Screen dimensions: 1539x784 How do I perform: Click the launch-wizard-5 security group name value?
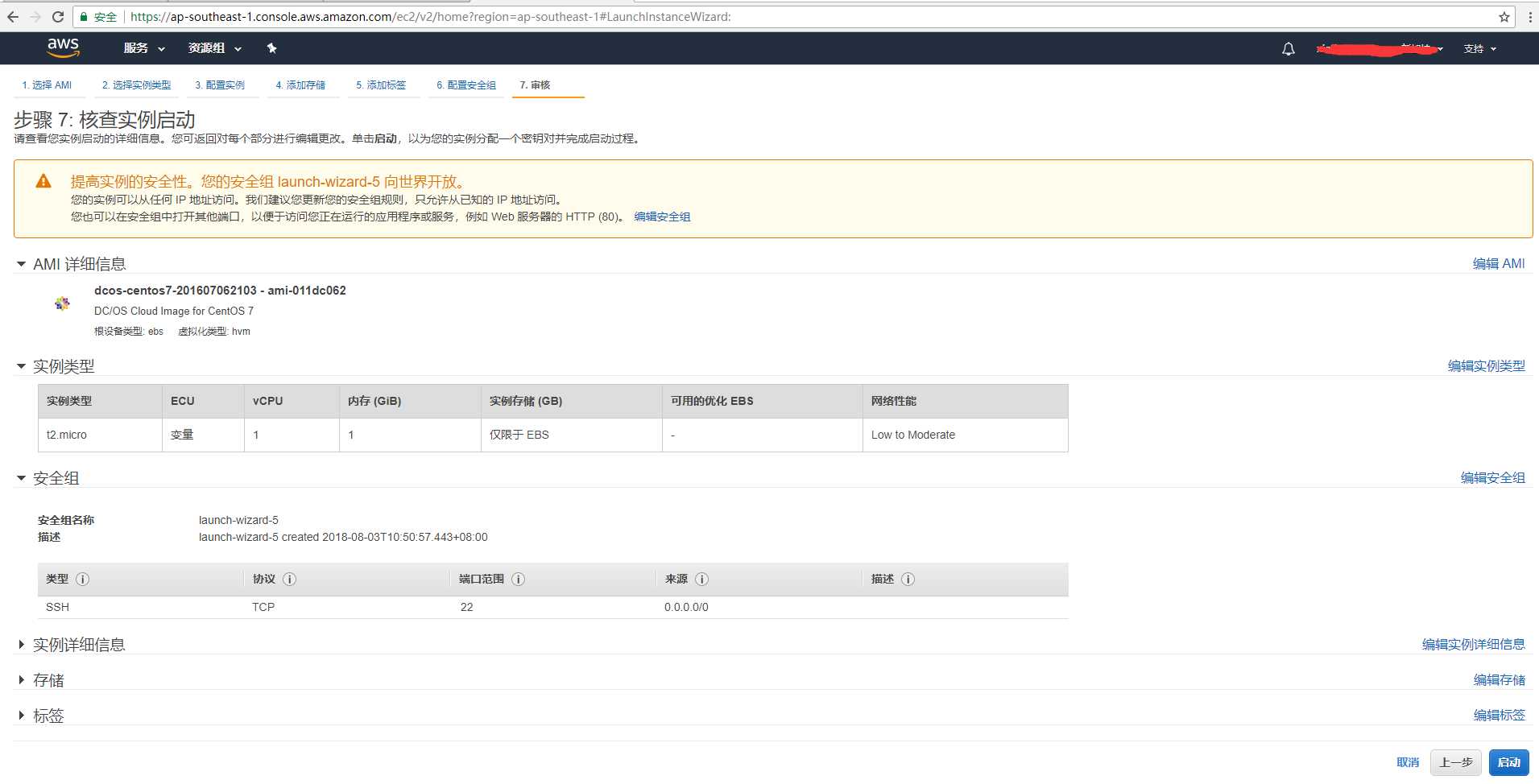pos(238,520)
